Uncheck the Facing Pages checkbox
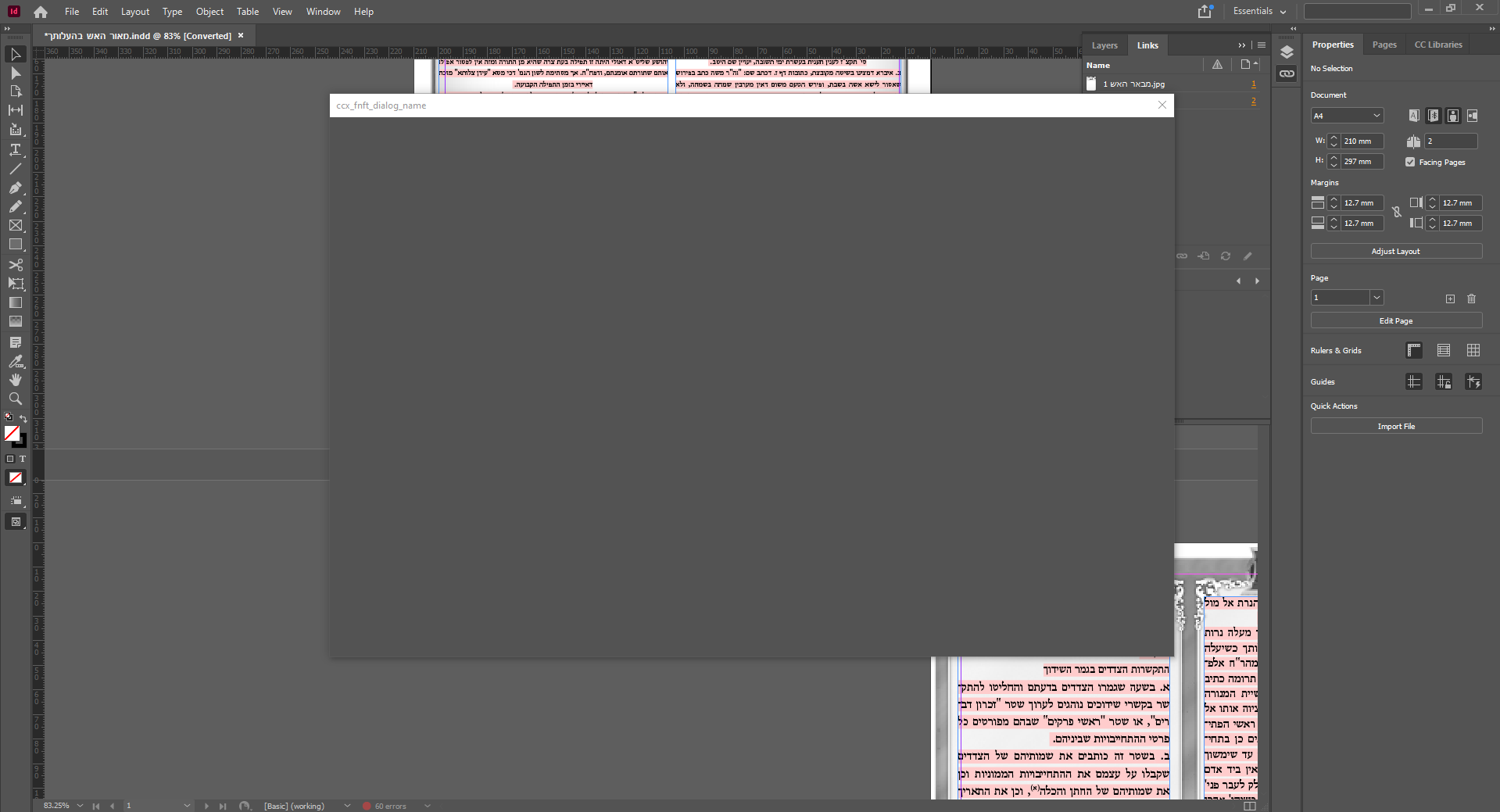Viewport: 1500px width, 812px height. 1410,162
